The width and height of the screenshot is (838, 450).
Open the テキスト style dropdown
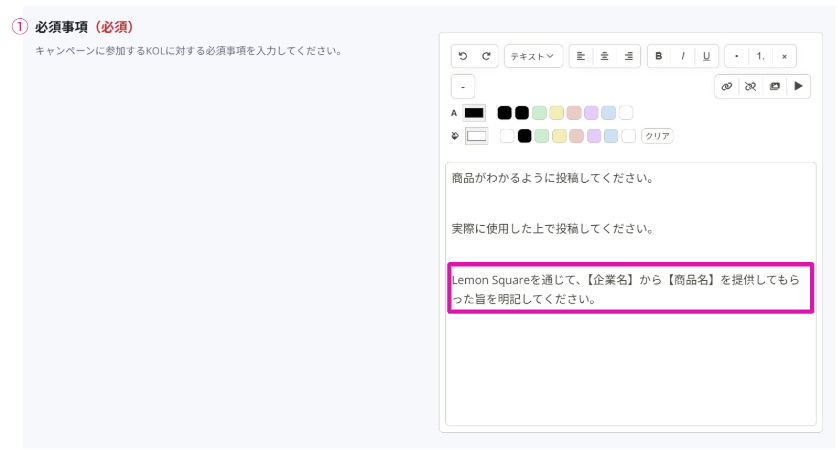tap(534, 56)
